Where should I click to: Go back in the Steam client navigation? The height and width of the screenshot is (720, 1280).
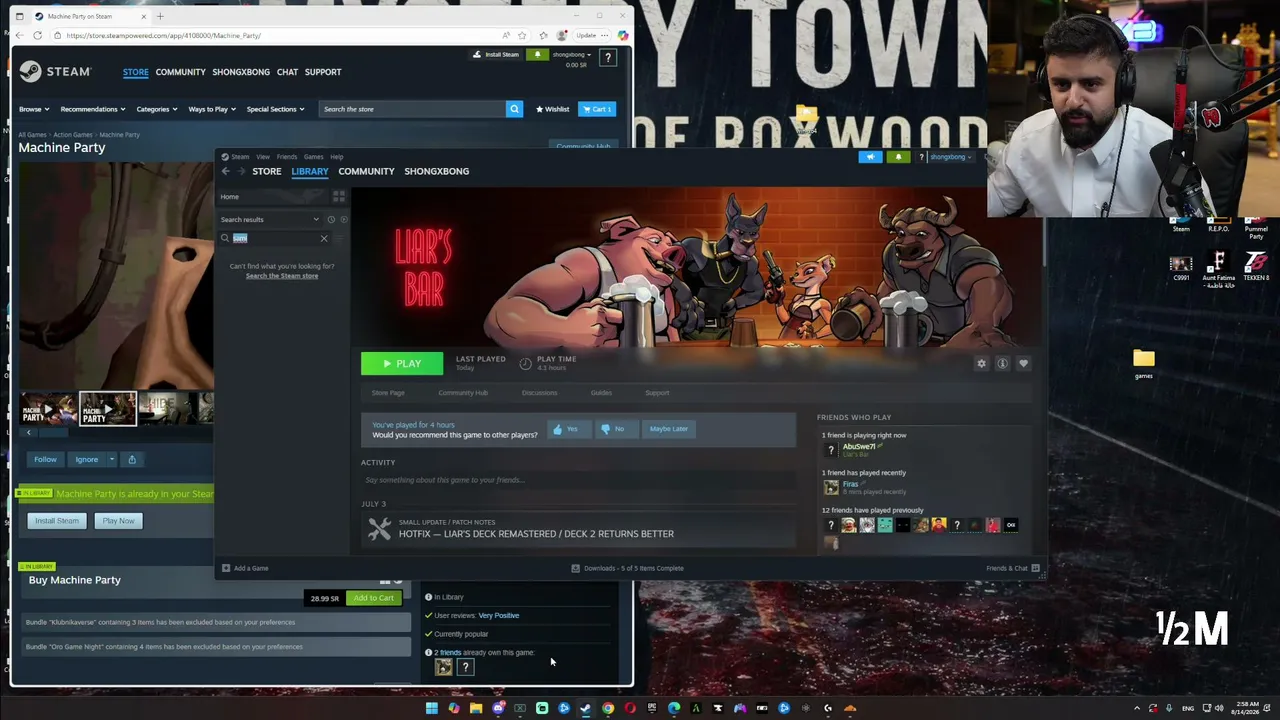pos(226,171)
